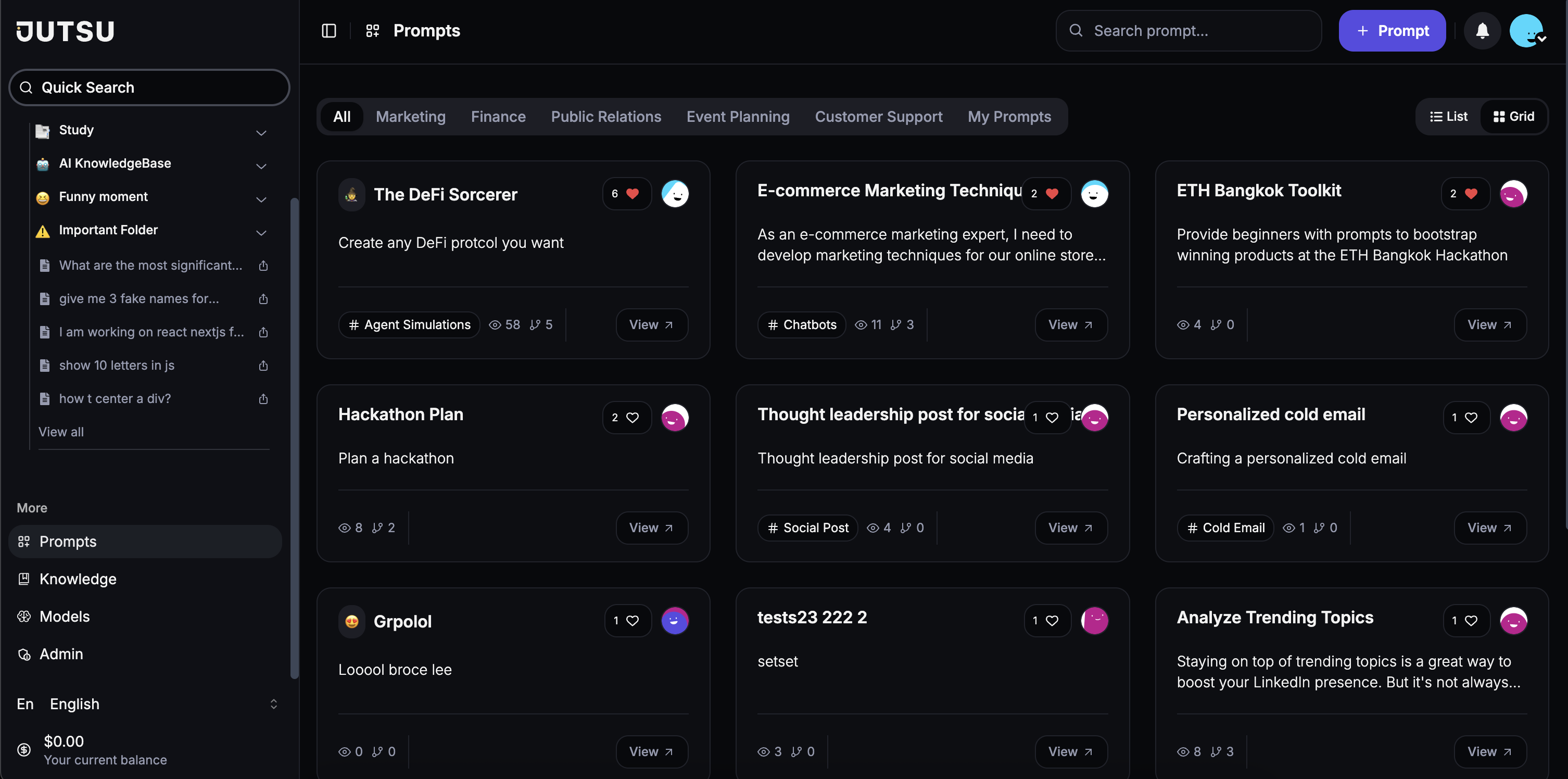Switch to List view
1568x779 pixels.
click(x=1449, y=116)
